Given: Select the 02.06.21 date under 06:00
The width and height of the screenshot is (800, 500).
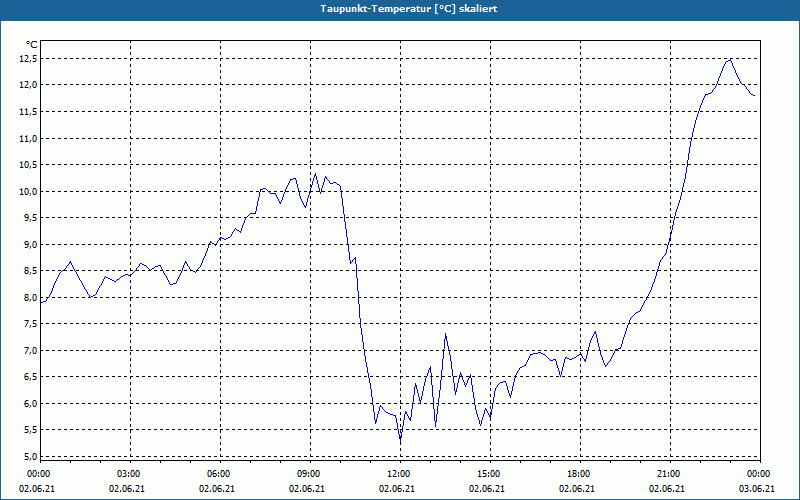Looking at the screenshot, I should click(217, 488).
